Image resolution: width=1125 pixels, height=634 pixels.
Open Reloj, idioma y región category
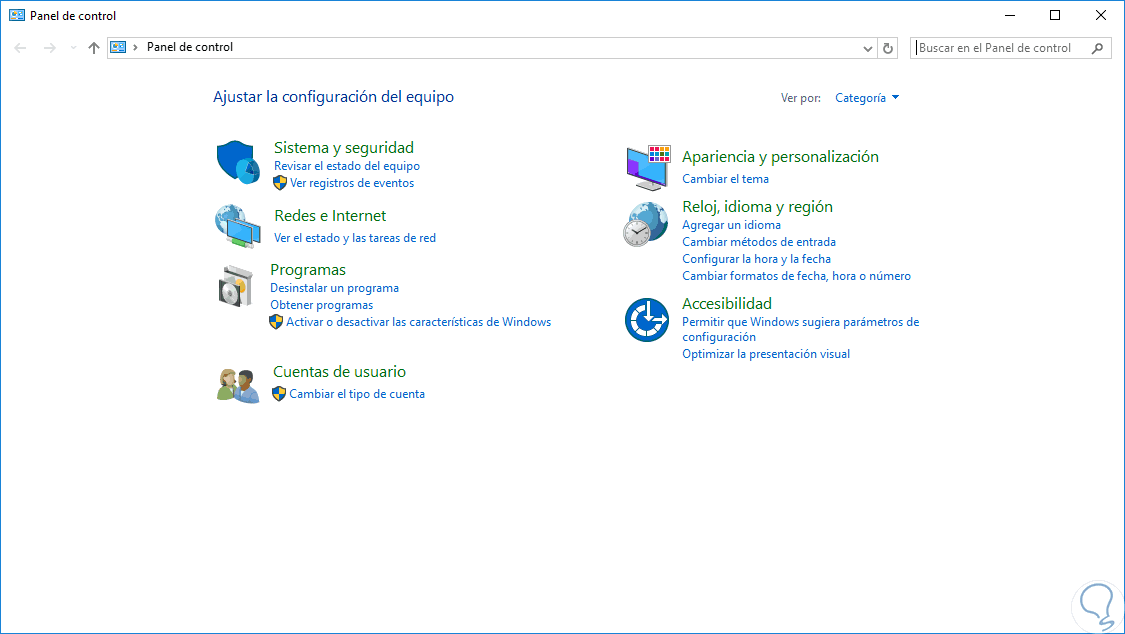click(757, 207)
